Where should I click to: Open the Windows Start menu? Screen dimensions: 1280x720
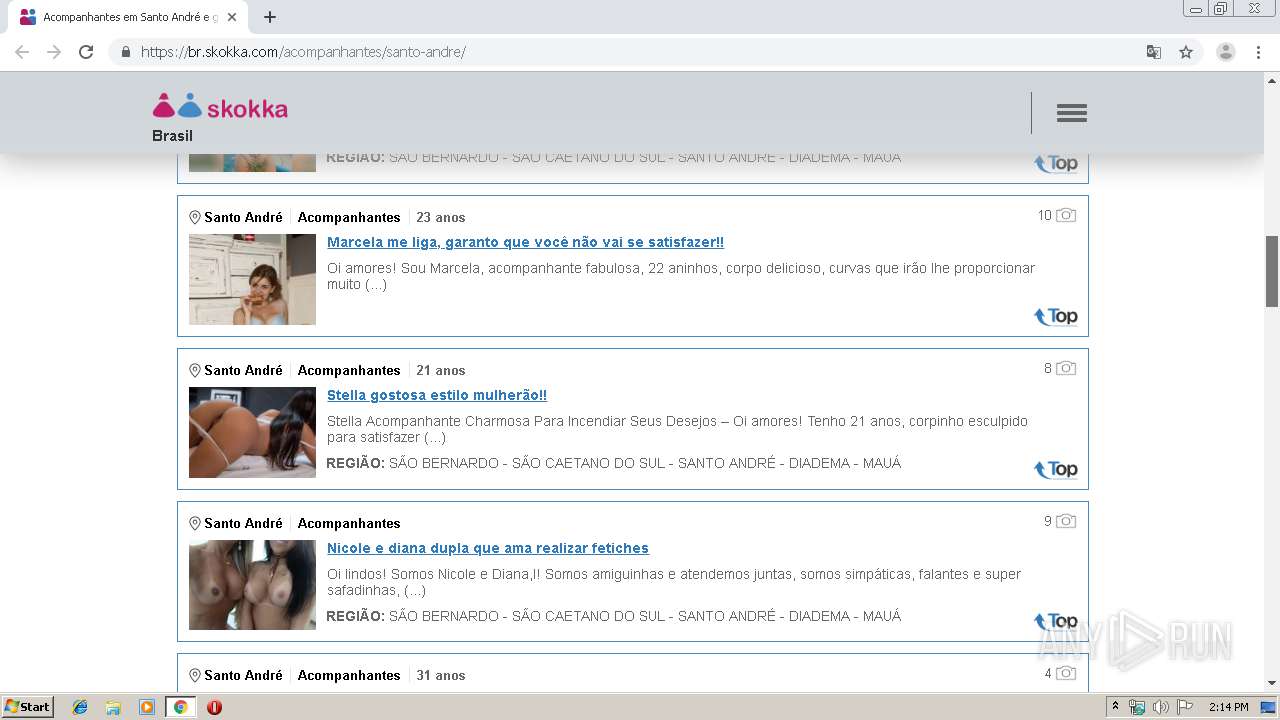[x=28, y=707]
